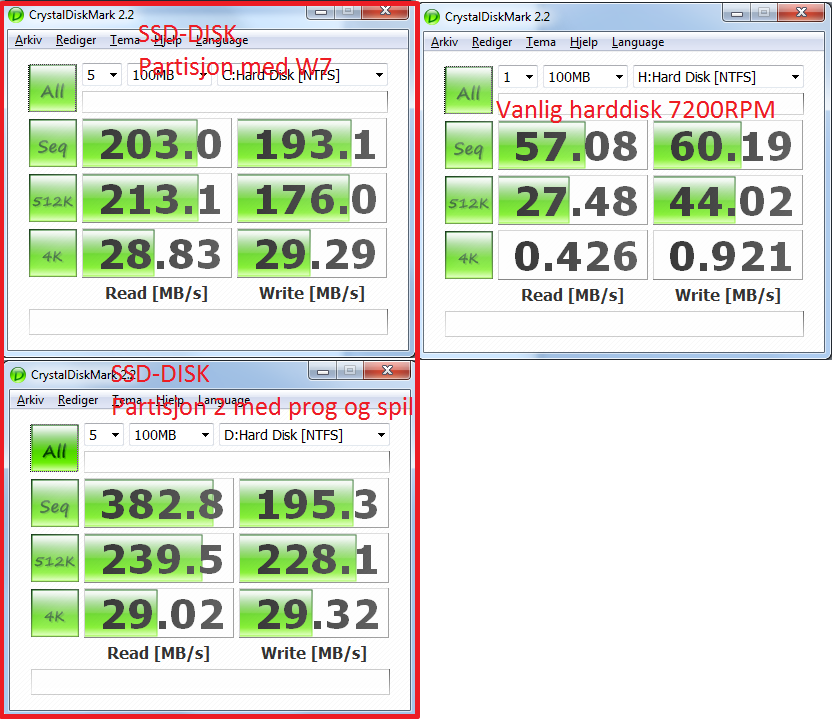Click Seq write result 60.19
This screenshot has height=719, width=836.
728,145
